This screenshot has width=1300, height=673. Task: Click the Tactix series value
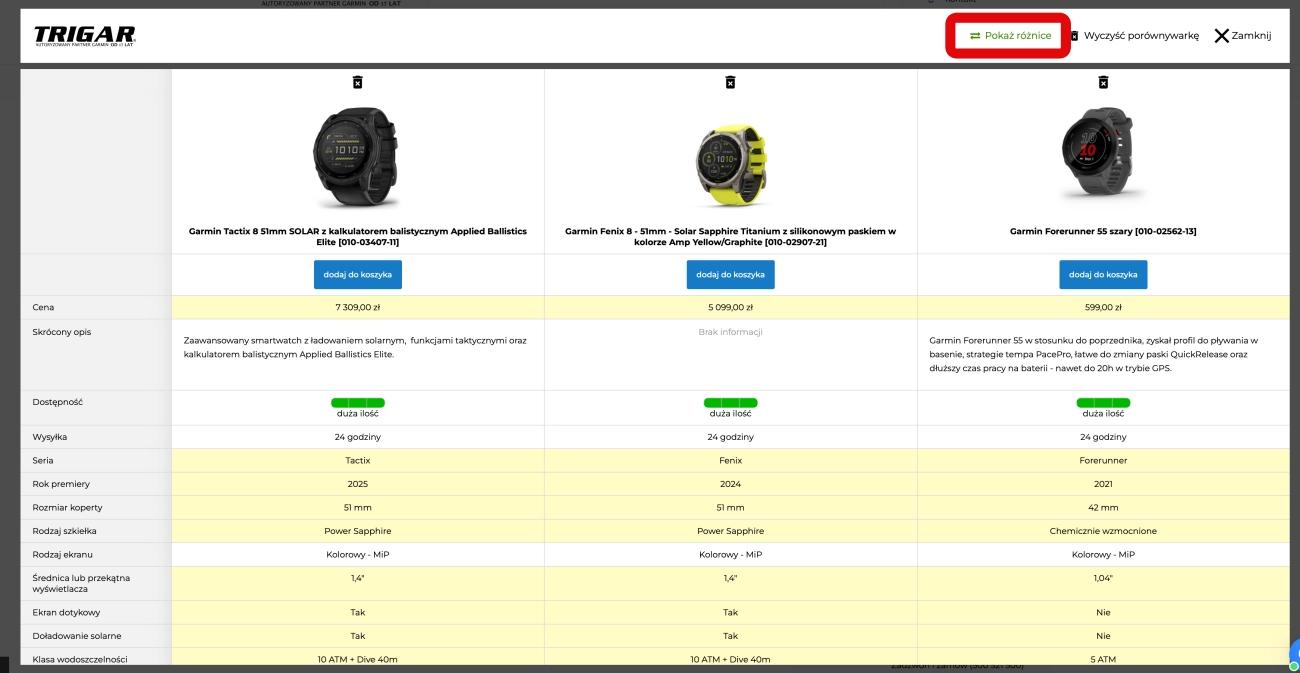tap(357, 461)
